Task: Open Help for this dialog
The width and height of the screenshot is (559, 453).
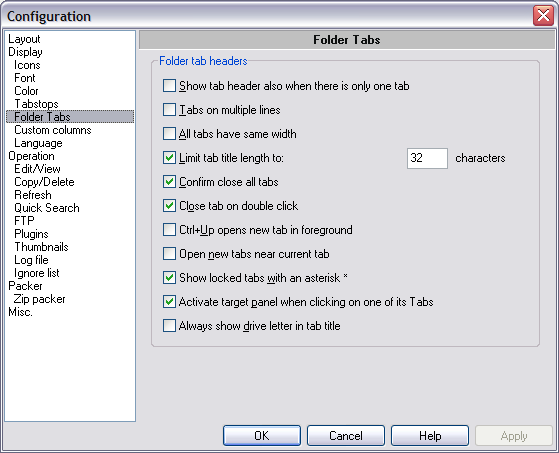Action: click(430, 436)
